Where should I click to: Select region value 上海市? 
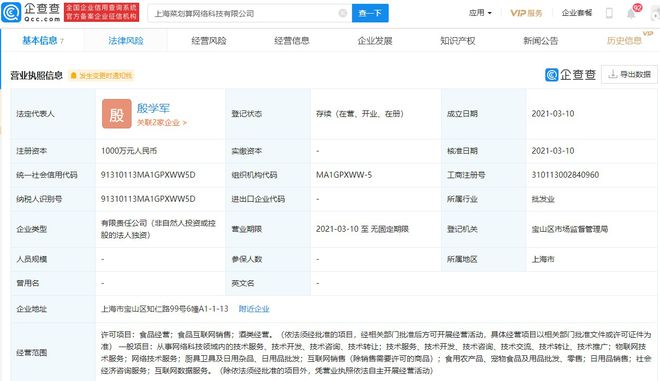[x=543, y=259]
